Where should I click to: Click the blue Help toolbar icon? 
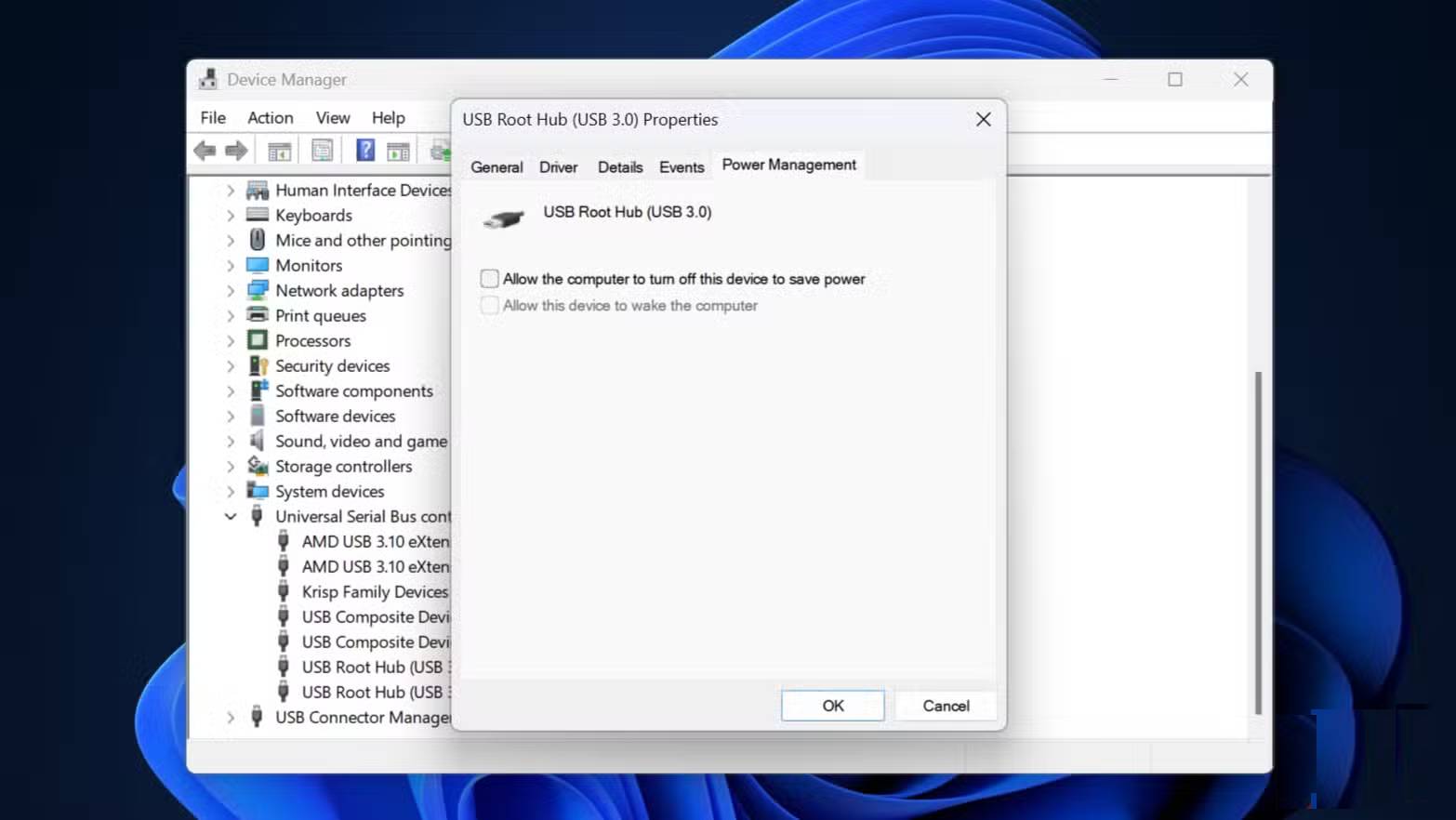[365, 150]
